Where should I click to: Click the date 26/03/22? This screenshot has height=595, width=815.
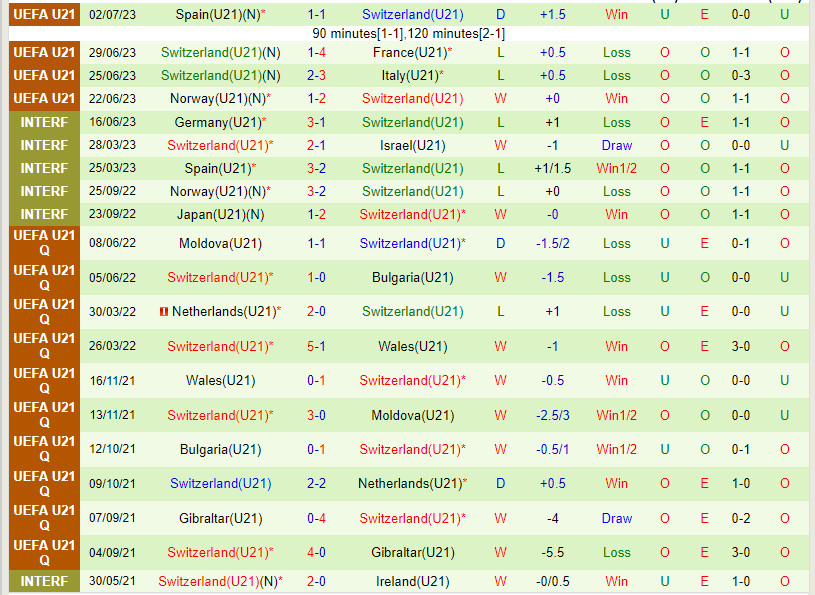point(112,346)
